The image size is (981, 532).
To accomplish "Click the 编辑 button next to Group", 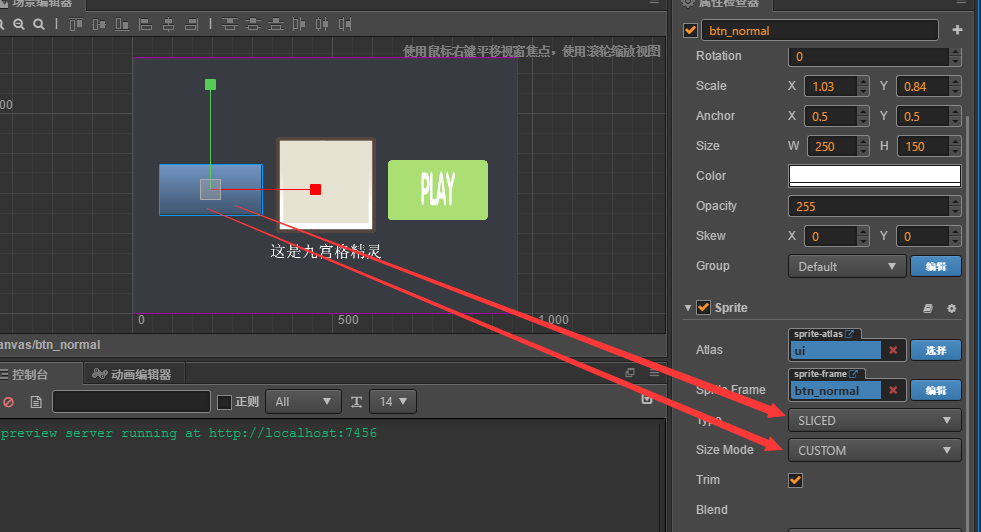I will click(x=936, y=267).
